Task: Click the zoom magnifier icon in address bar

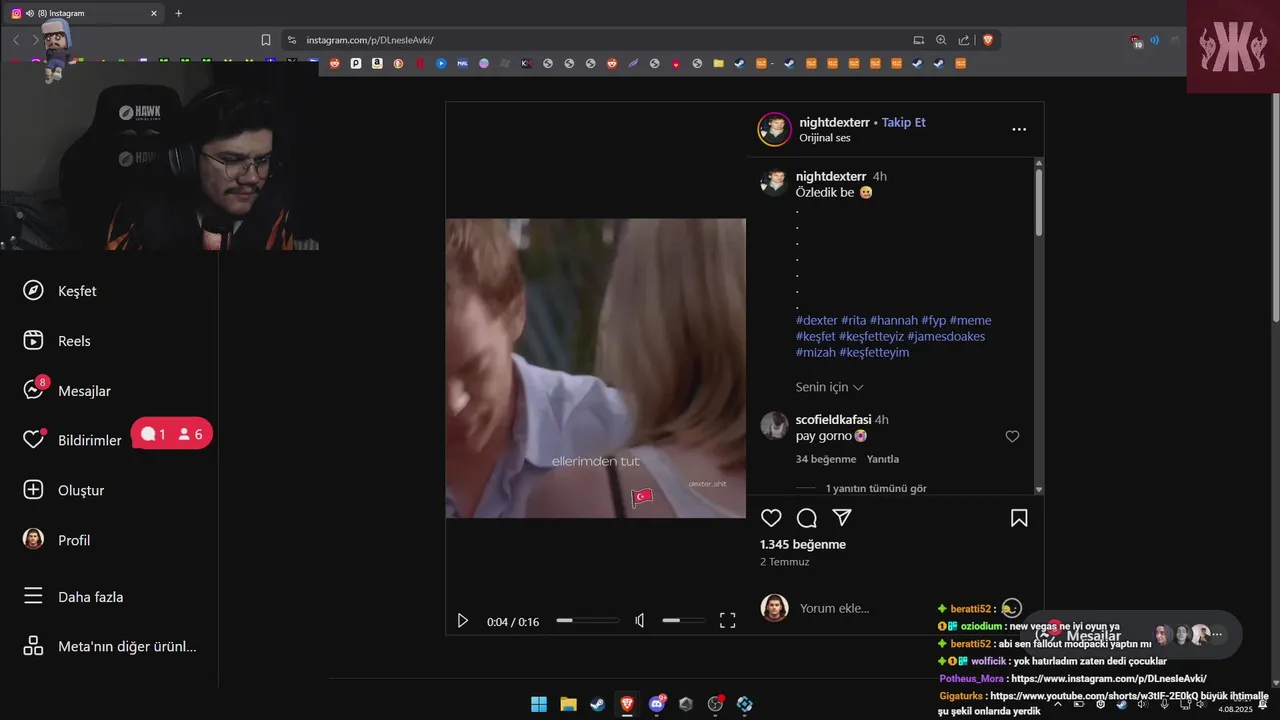Action: tap(941, 40)
